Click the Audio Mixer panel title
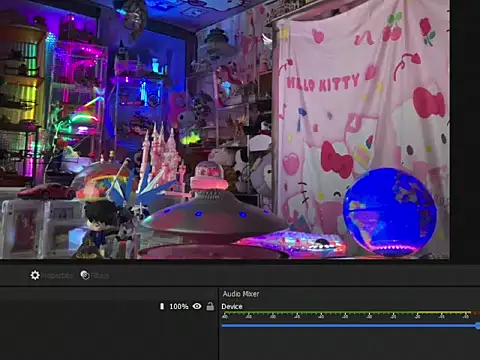The image size is (480, 360). point(241,294)
